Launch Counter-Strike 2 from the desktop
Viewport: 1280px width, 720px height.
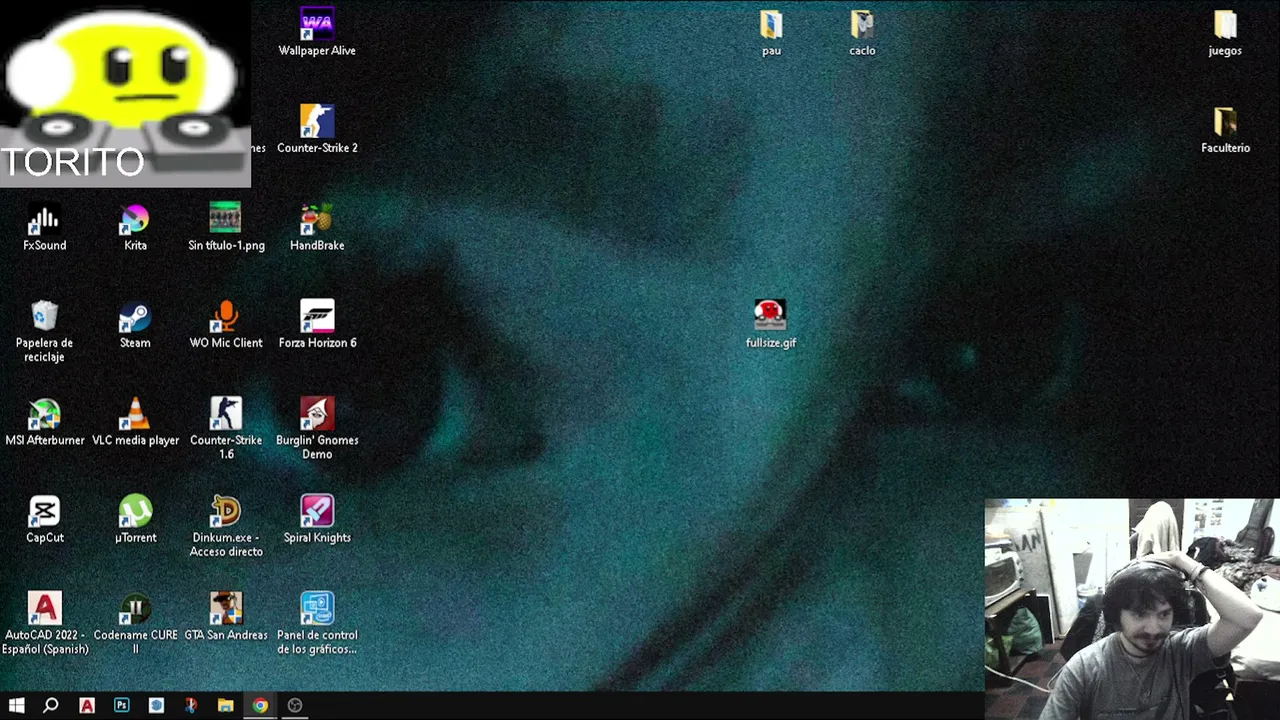pos(317,129)
